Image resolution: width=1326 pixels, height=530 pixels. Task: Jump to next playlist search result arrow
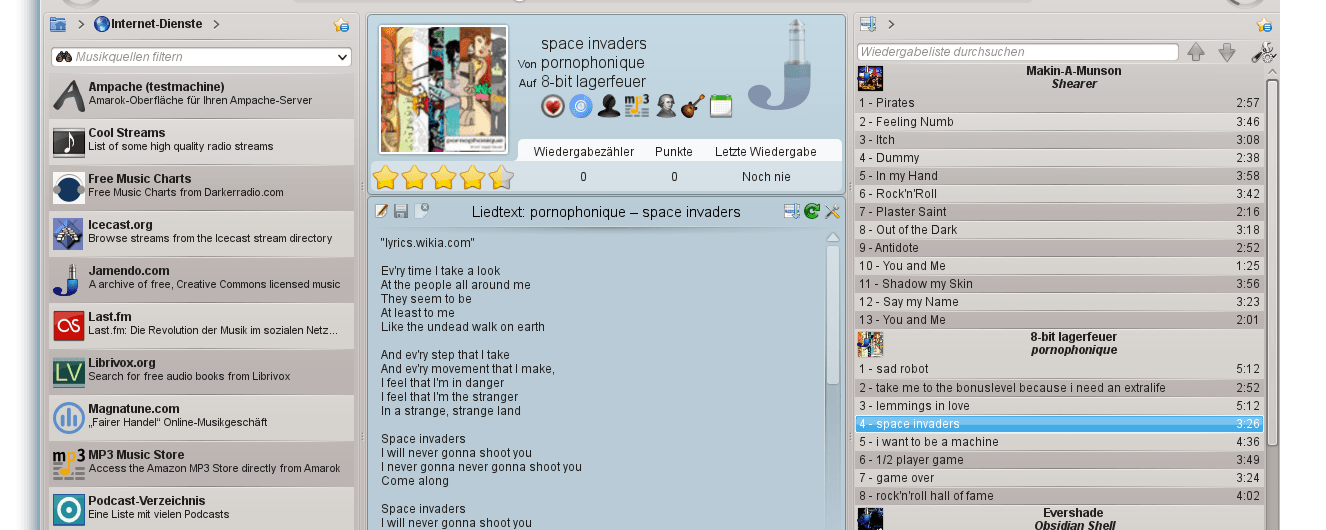1227,52
